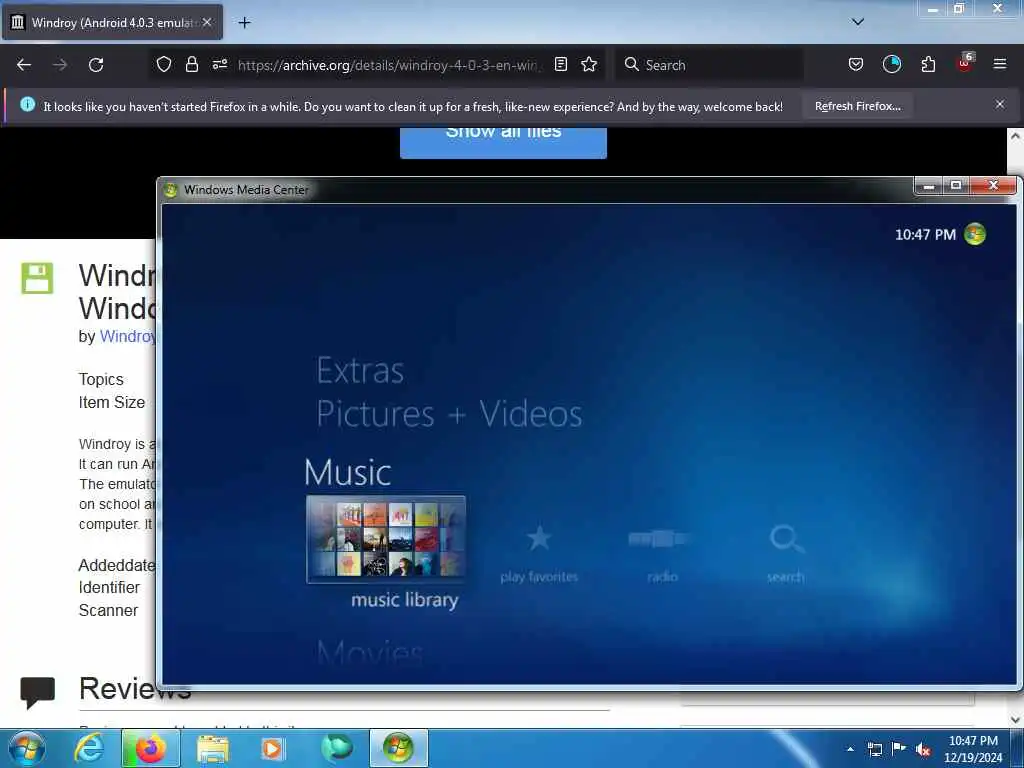Viewport: 1024px width, 768px height.
Task: Dismiss the Firefox refresh notification
Action: 1000,104
